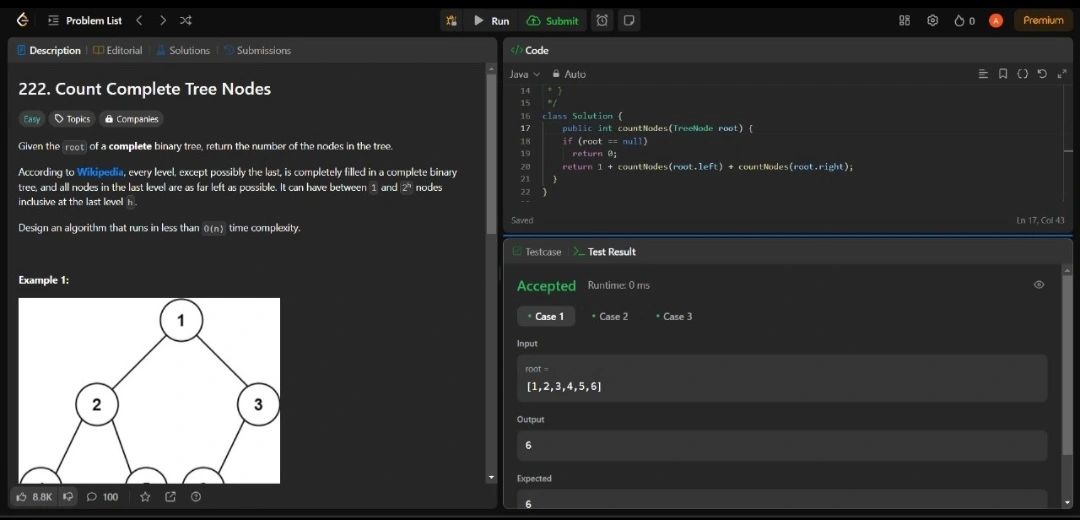Click the Example 1 tree image

[149, 391]
